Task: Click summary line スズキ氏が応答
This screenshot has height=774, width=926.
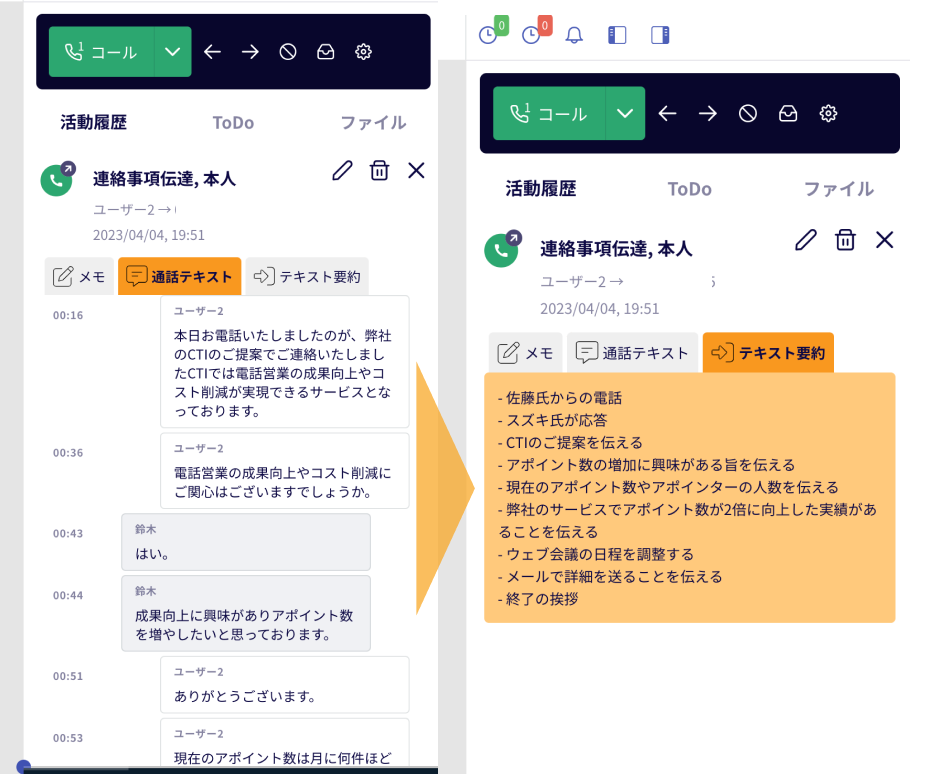Action: [553, 420]
